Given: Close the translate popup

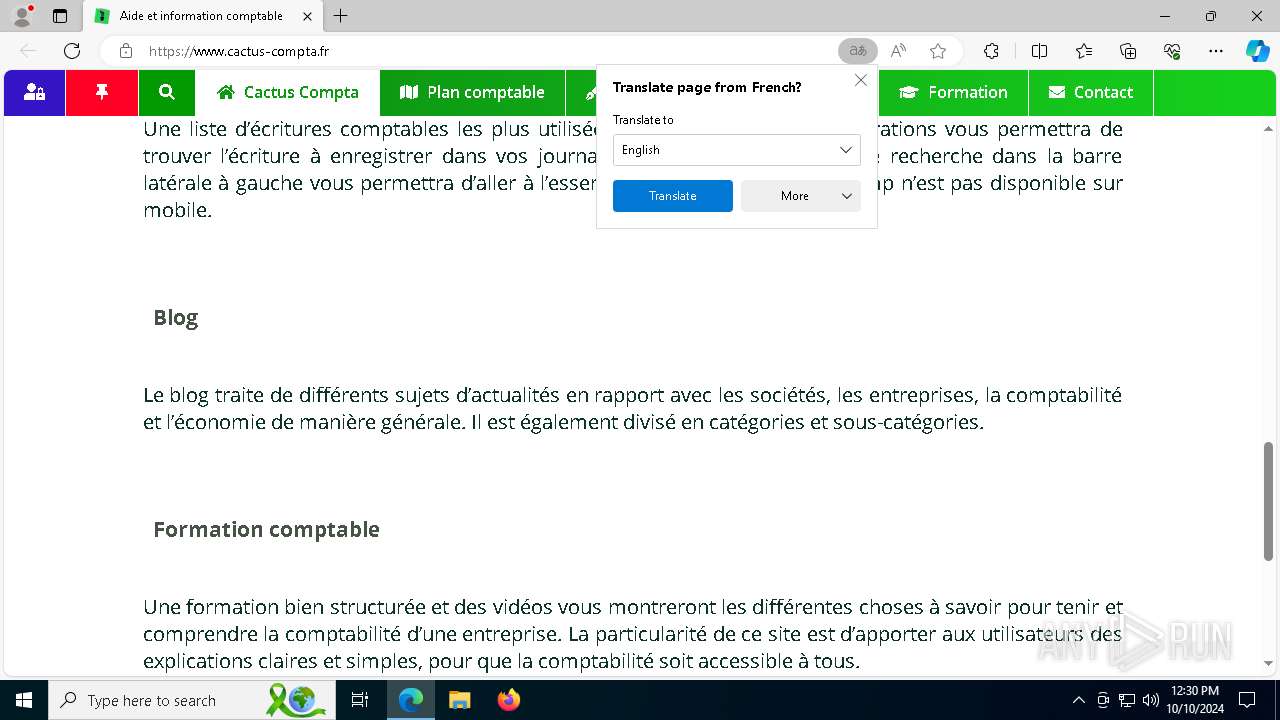Looking at the screenshot, I should tap(861, 80).
